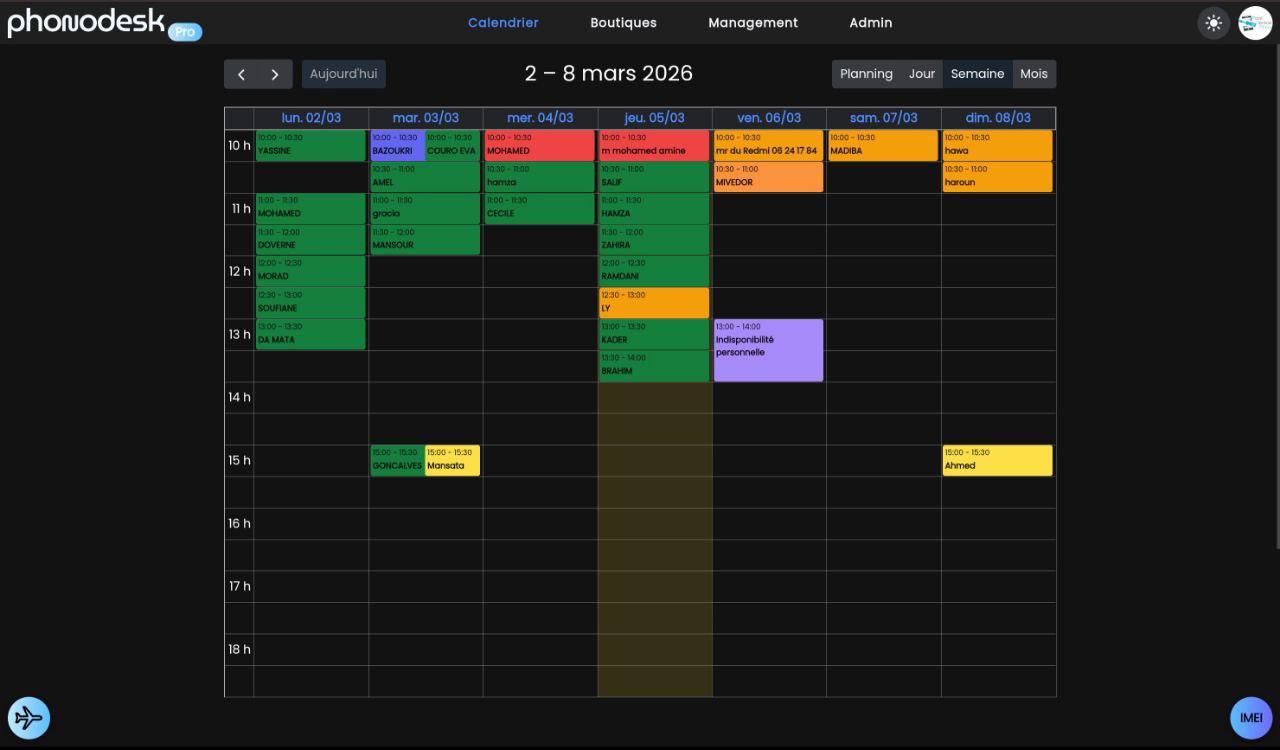The height and width of the screenshot is (750, 1280).
Task: Click the phonodesk logo
Action: pos(87,21)
